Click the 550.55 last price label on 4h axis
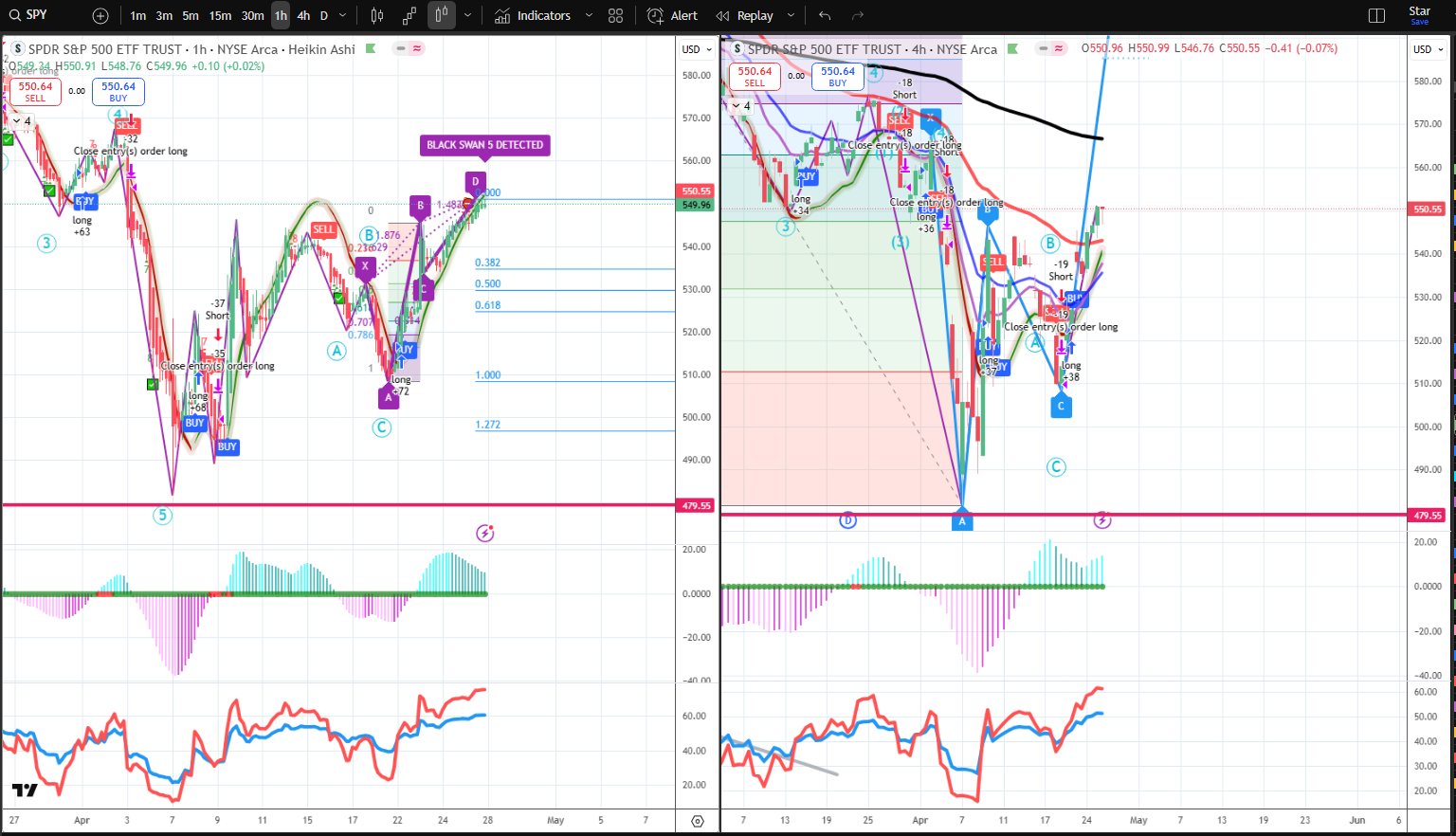The image size is (1456, 836). point(1428,209)
